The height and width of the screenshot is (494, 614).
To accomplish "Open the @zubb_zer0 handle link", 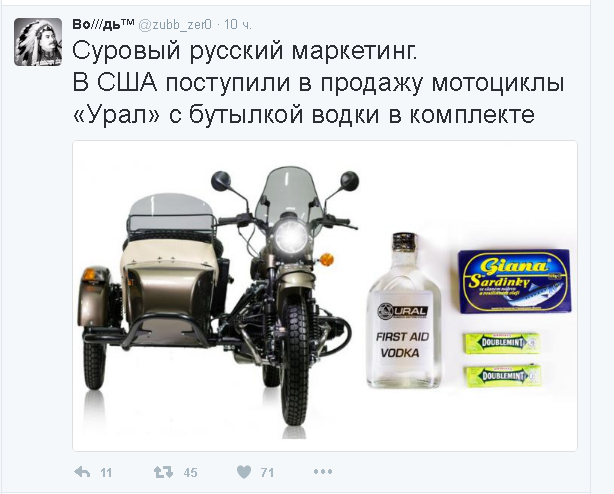I will (x=175, y=25).
